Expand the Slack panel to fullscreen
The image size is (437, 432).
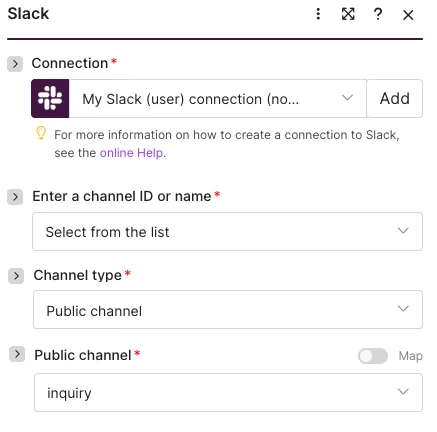pos(348,14)
